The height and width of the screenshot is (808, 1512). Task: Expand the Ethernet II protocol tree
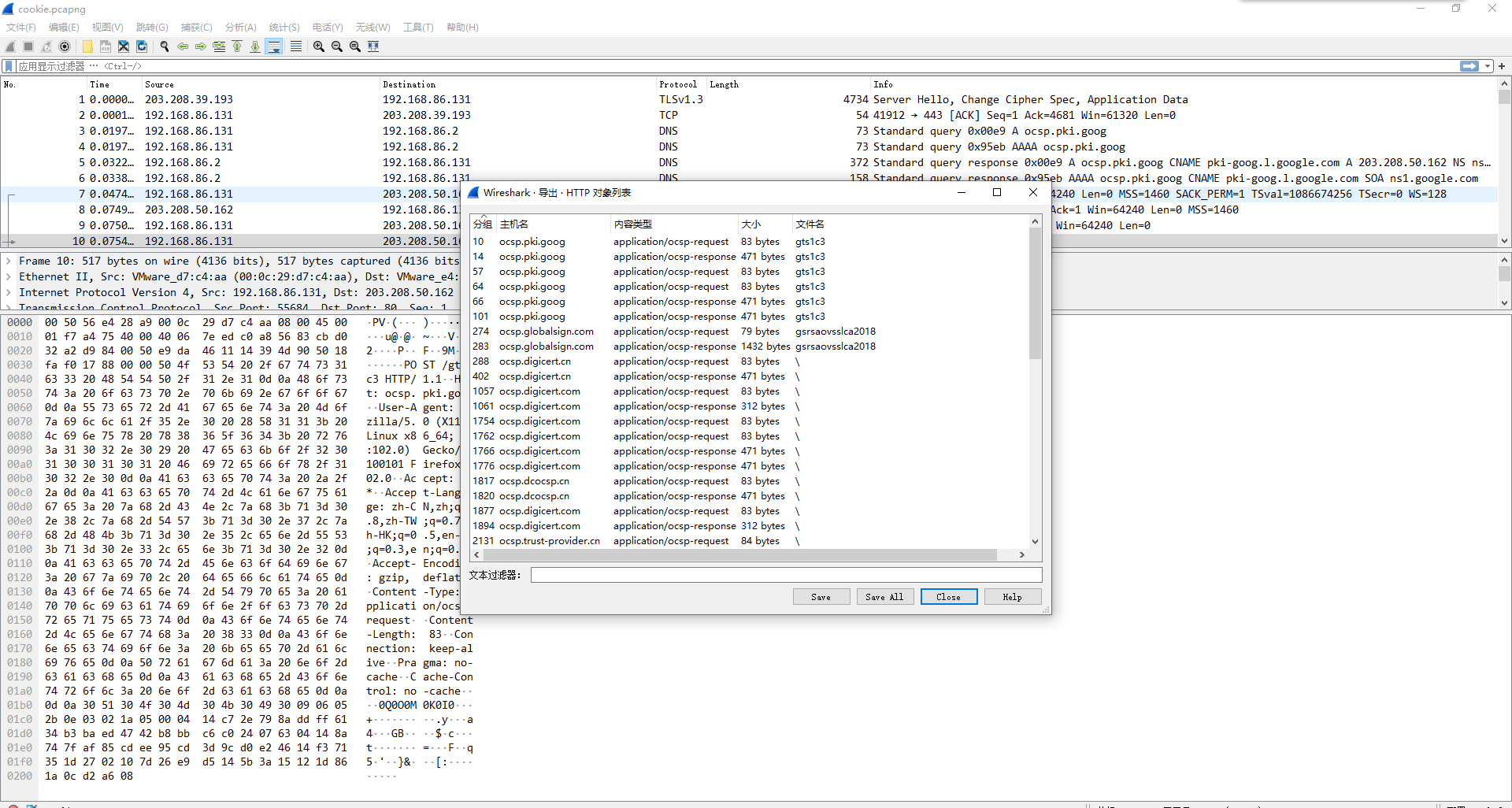click(9, 276)
